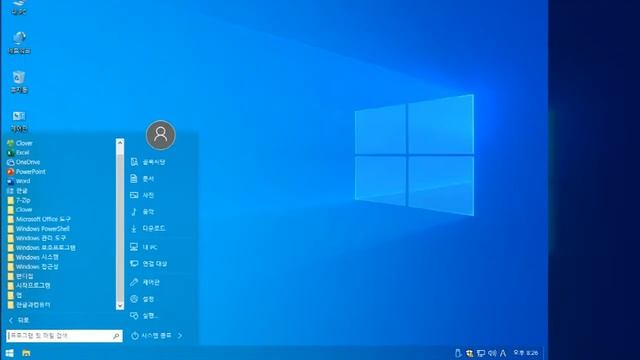Screen dimensions: 640x360
Task: Open 설정 (Settings) with gear icon
Action: point(142,299)
